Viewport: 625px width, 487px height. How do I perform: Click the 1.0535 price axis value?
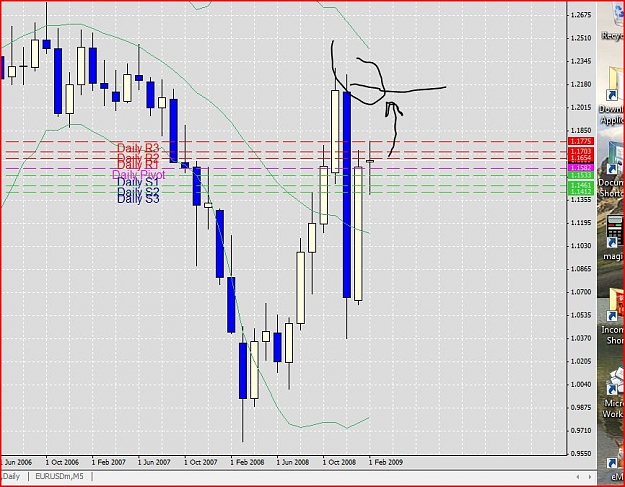pos(581,315)
